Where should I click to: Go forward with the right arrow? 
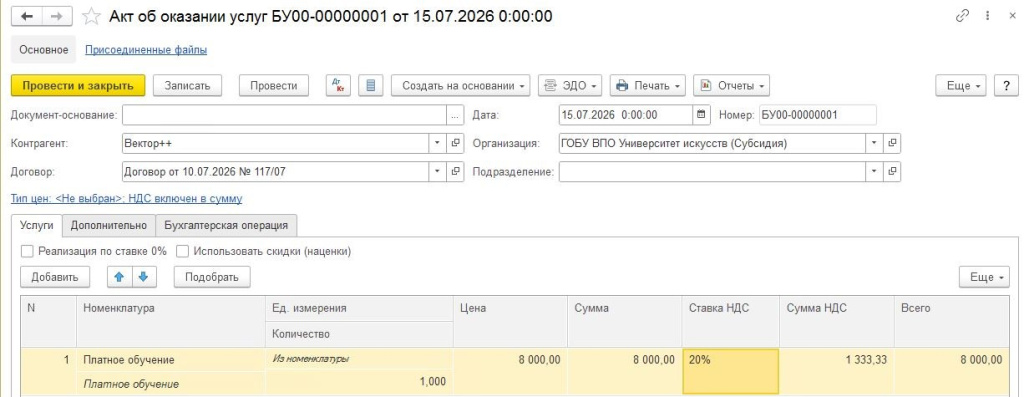57,16
